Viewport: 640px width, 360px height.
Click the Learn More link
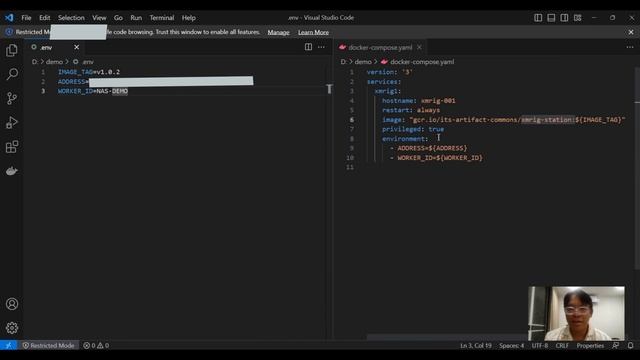pos(313,32)
